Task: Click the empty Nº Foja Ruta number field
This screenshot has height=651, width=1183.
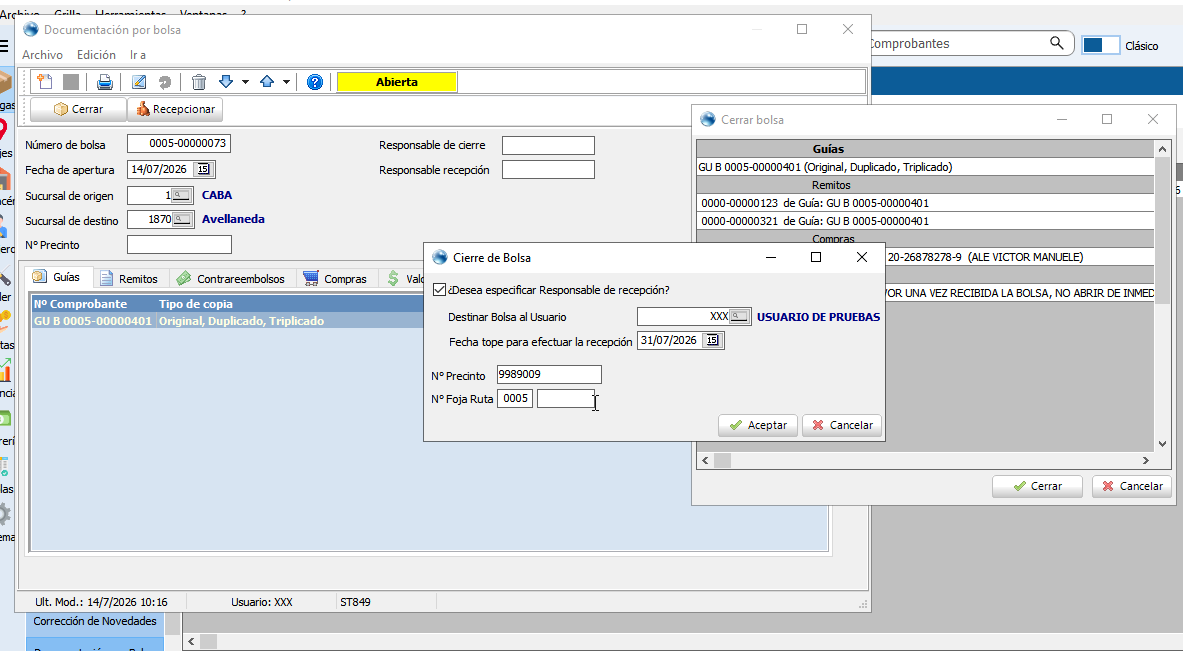Action: pos(566,398)
